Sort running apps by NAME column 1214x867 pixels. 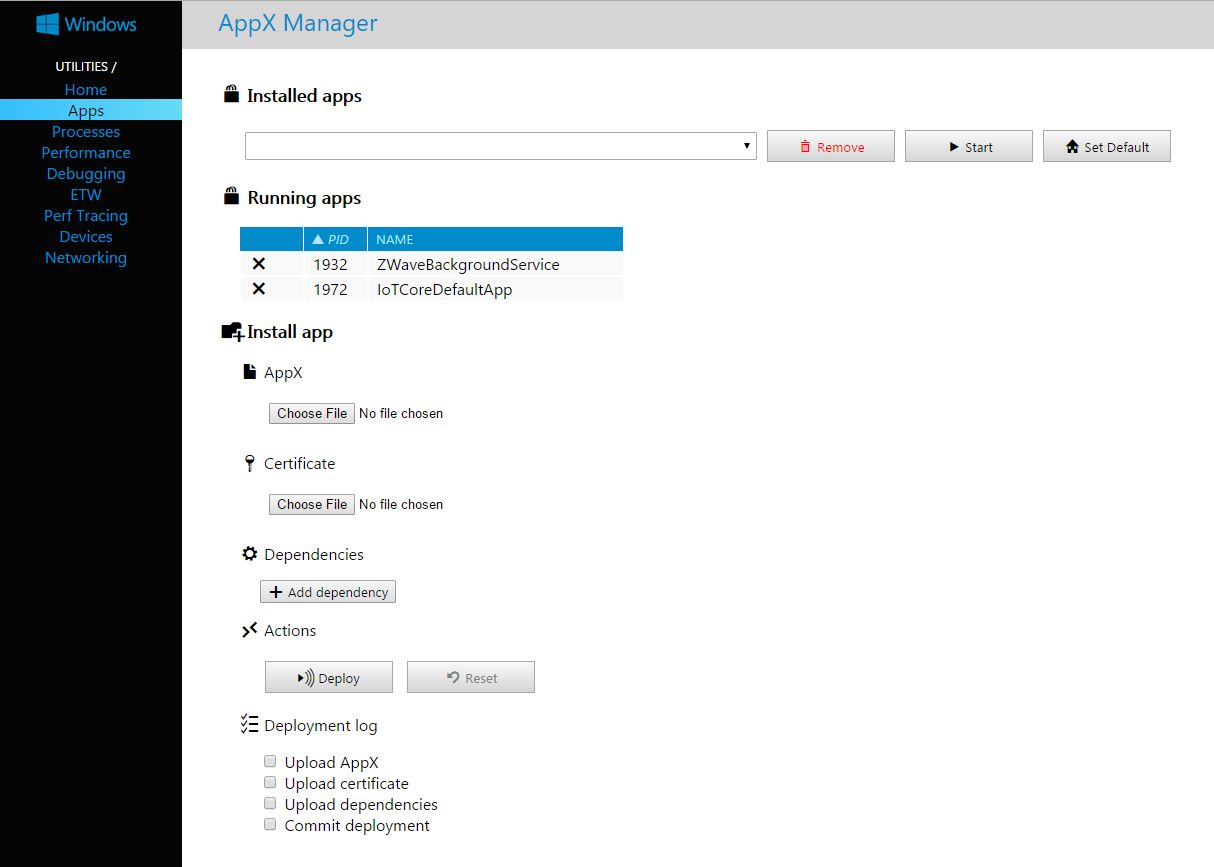(x=394, y=239)
